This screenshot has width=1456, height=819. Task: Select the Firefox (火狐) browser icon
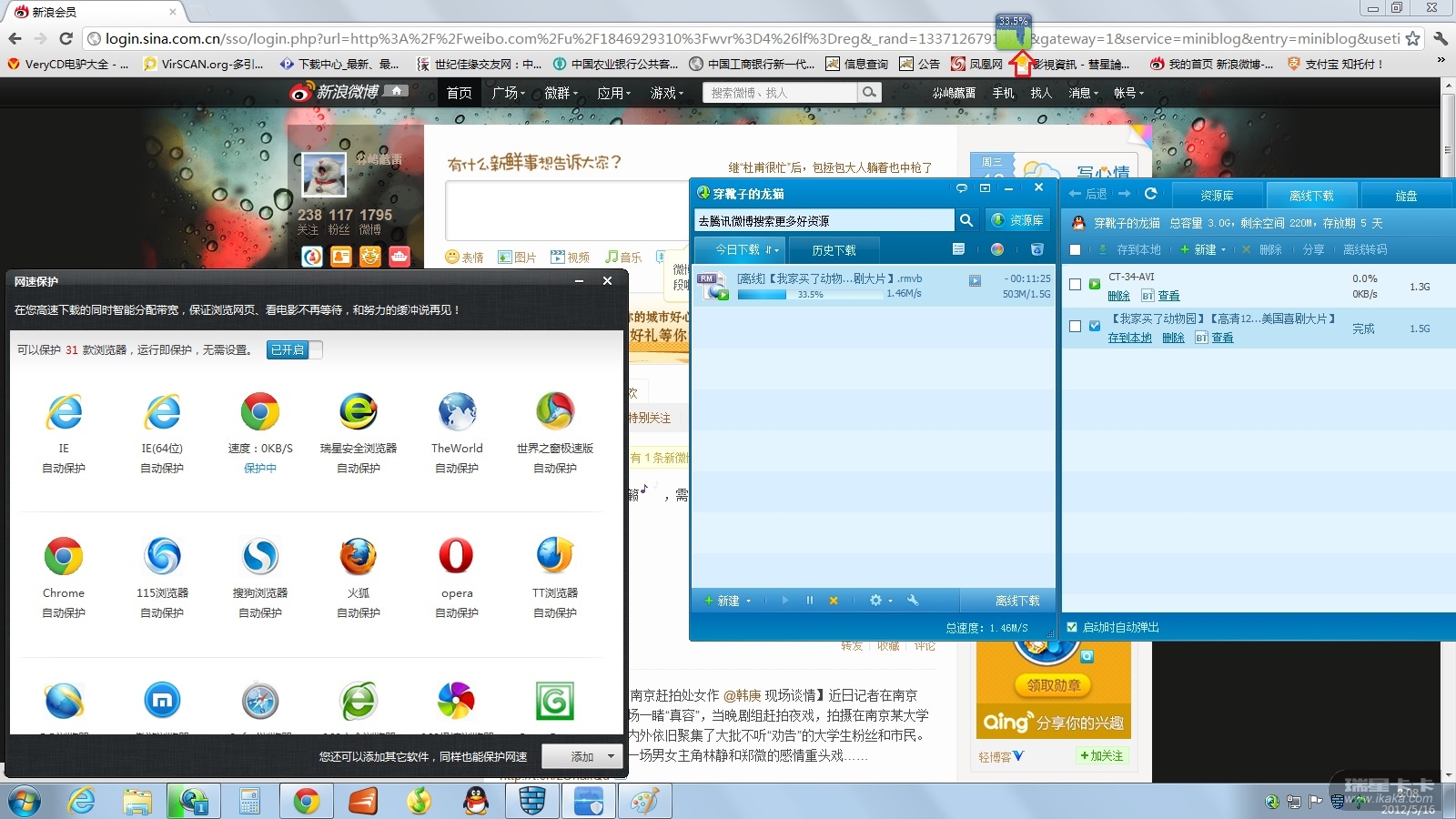[358, 557]
